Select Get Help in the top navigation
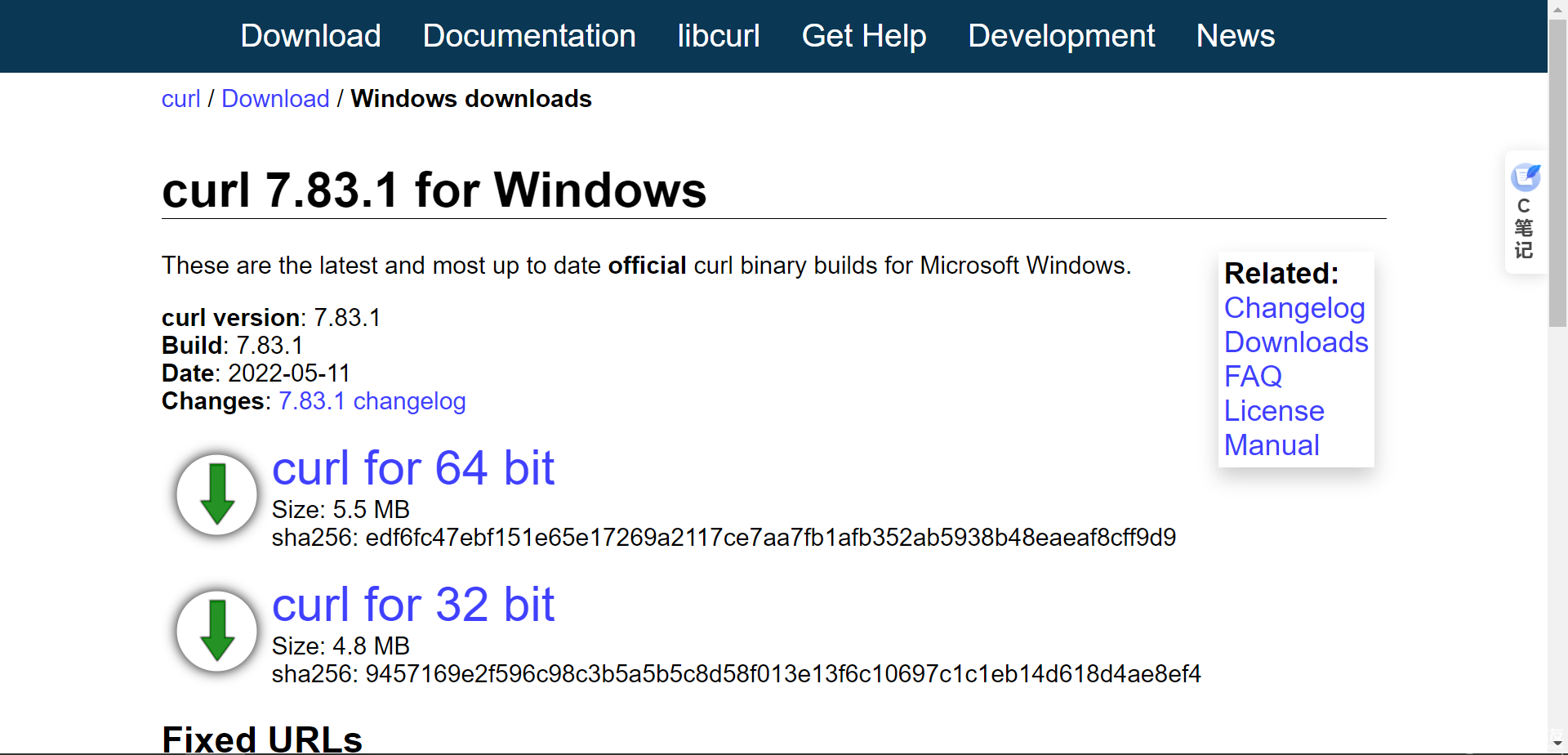 coord(864,36)
